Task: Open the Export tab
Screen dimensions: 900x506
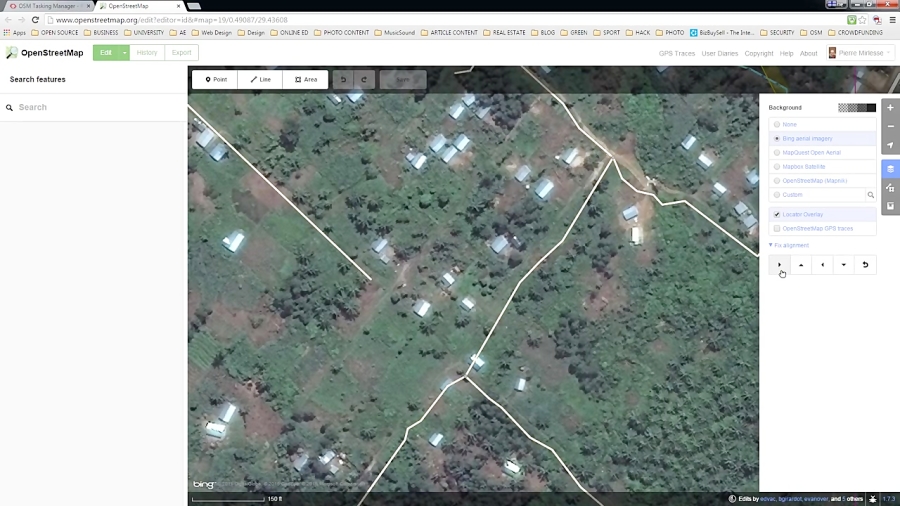Action: click(x=181, y=53)
